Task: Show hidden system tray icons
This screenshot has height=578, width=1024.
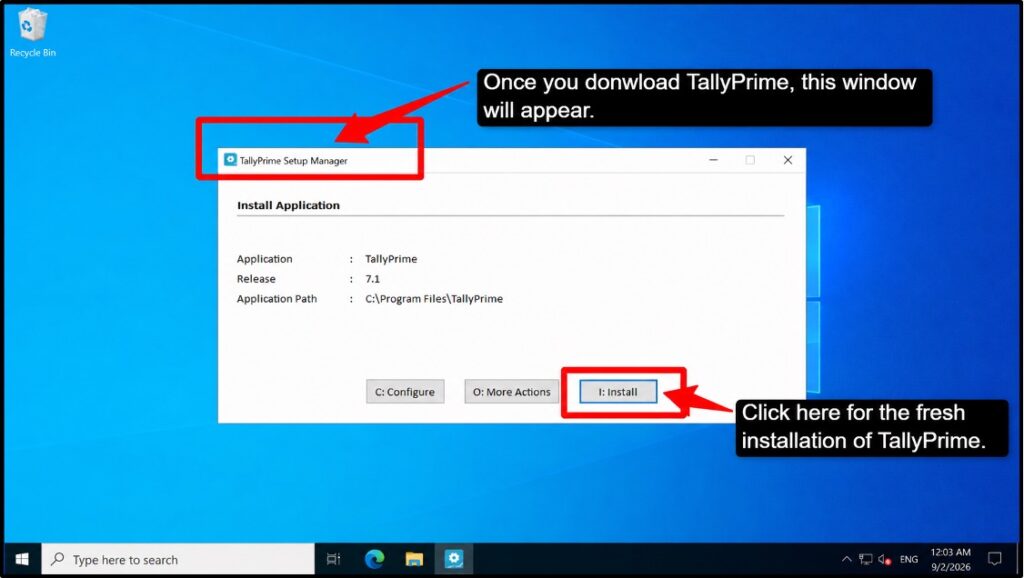Action: [846, 560]
